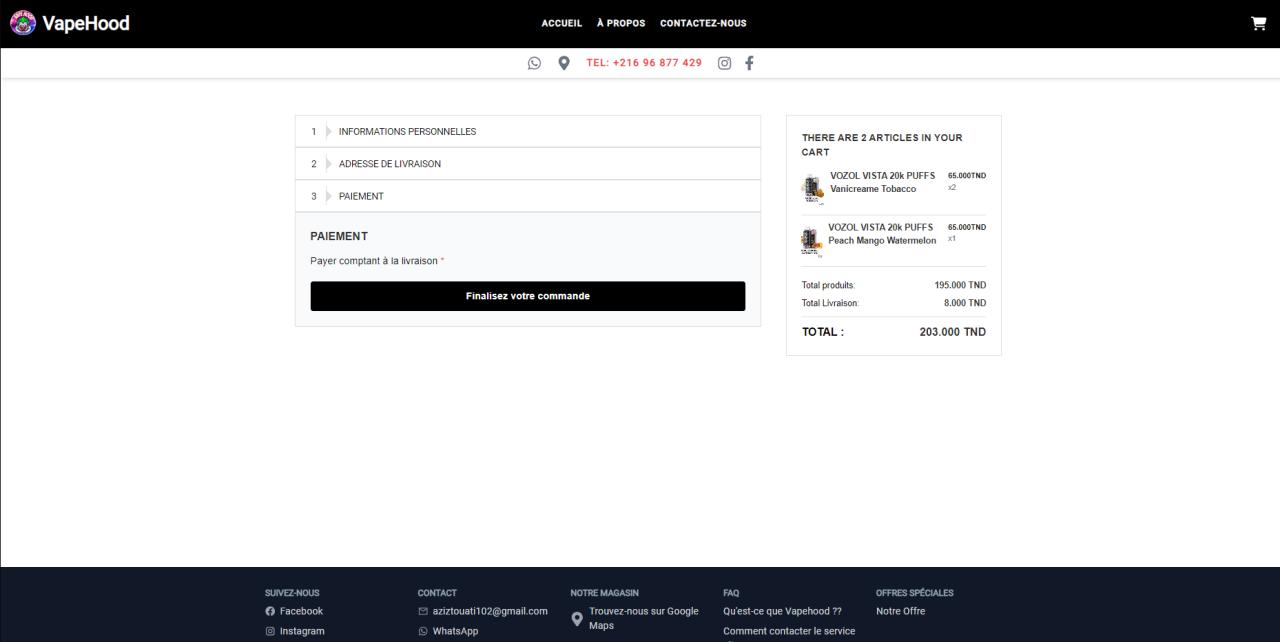Open Notre Offre in the footer
The width and height of the screenshot is (1280, 642).
[x=900, y=611]
